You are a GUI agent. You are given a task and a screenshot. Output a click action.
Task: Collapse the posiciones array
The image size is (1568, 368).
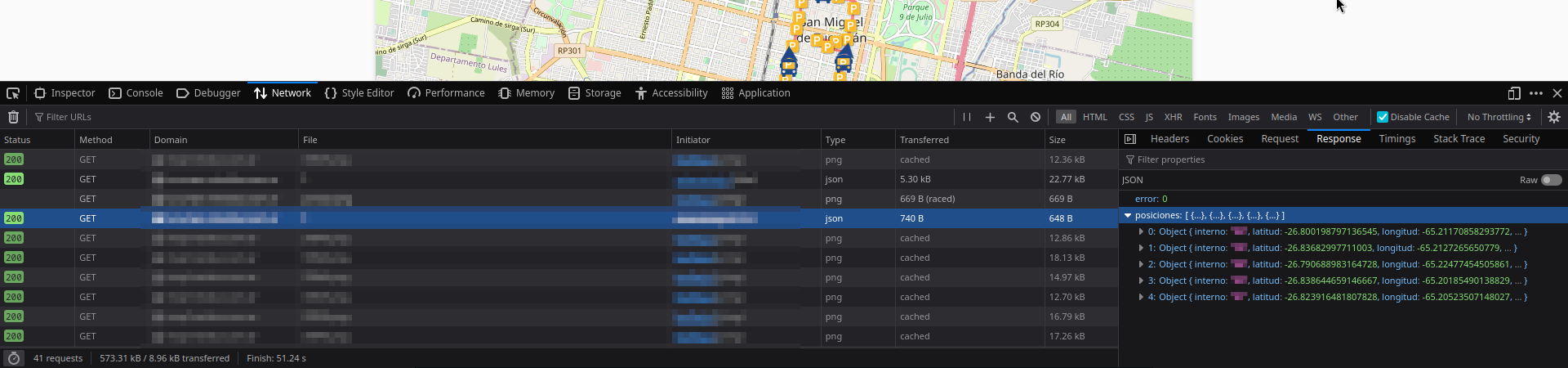pyautogui.click(x=1128, y=216)
